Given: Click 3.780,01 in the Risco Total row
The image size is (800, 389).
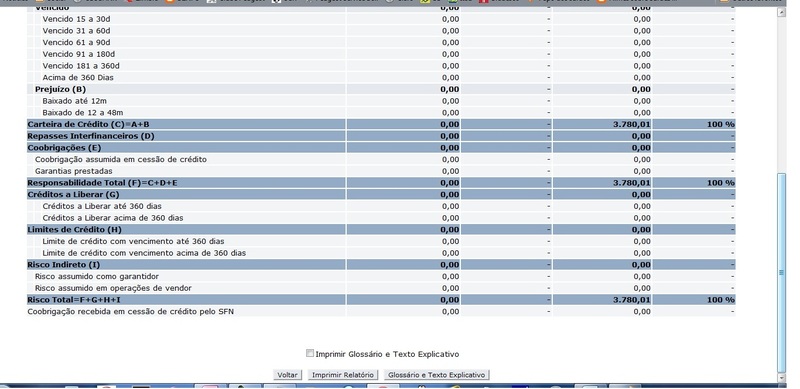Looking at the screenshot, I should click(632, 300).
